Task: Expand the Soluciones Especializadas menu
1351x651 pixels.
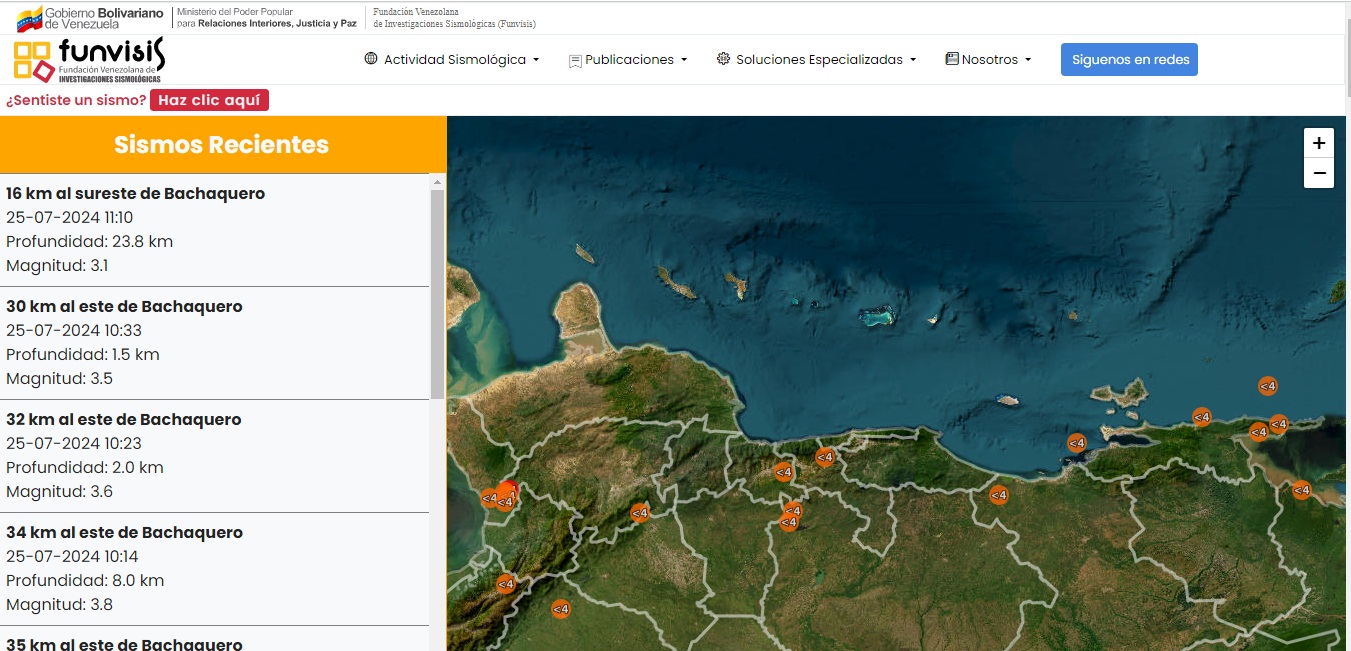Action: (x=817, y=60)
